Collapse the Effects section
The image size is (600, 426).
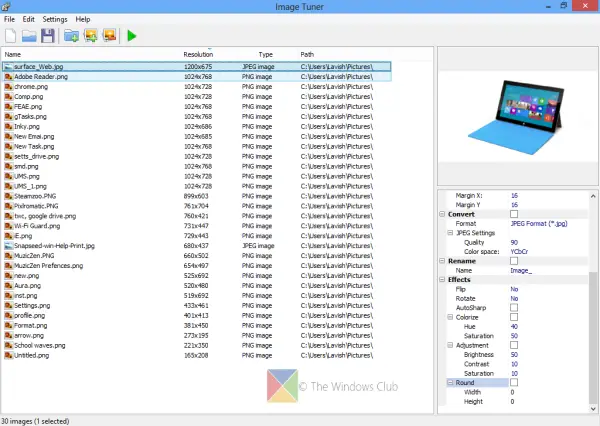point(442,279)
